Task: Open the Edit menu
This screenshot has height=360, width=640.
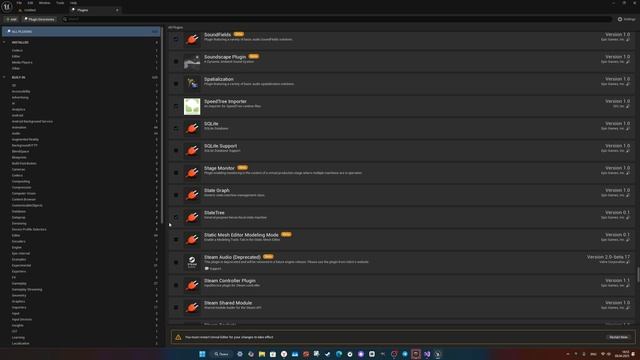Action: (x=30, y=3)
